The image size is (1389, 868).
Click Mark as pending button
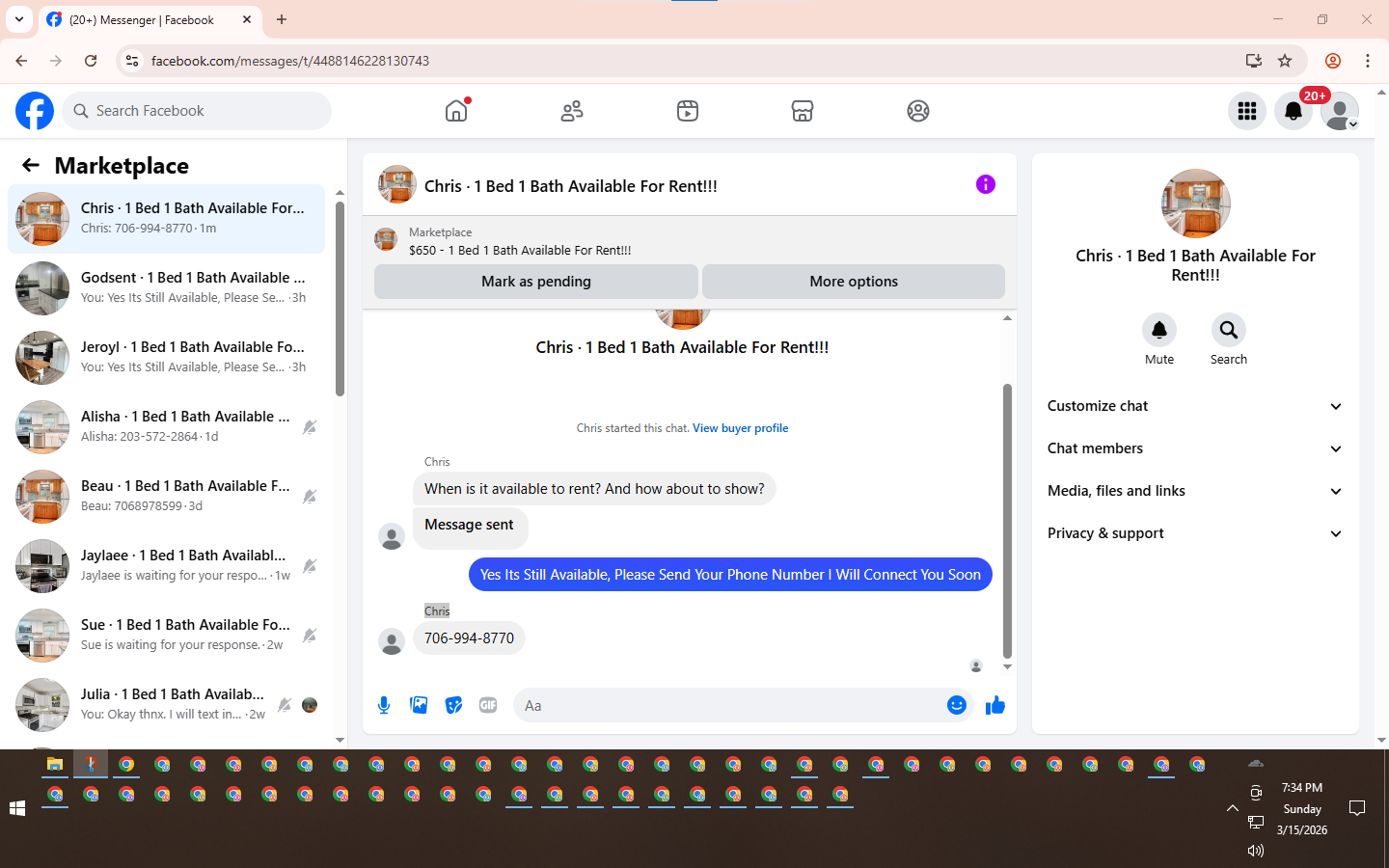tap(536, 282)
